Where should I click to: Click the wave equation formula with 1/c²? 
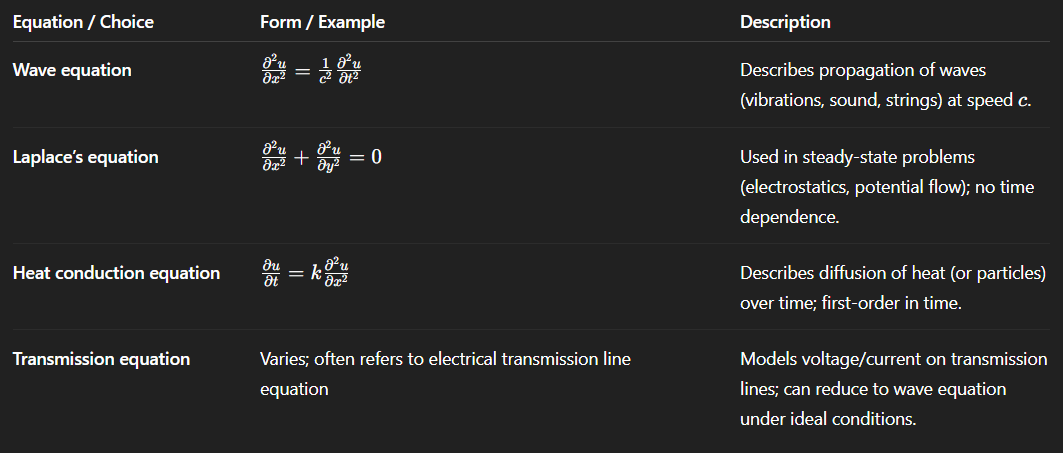pos(312,71)
